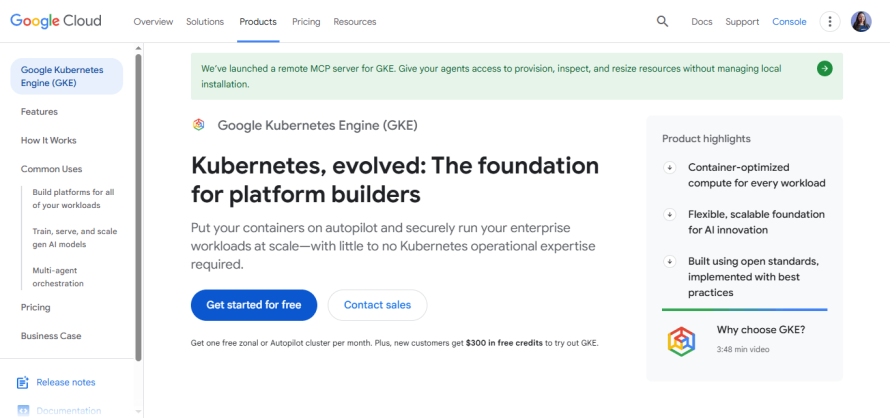The height and width of the screenshot is (418, 890).
Task: Select Train, serve, and scale gen AI models
Action: [75, 238]
